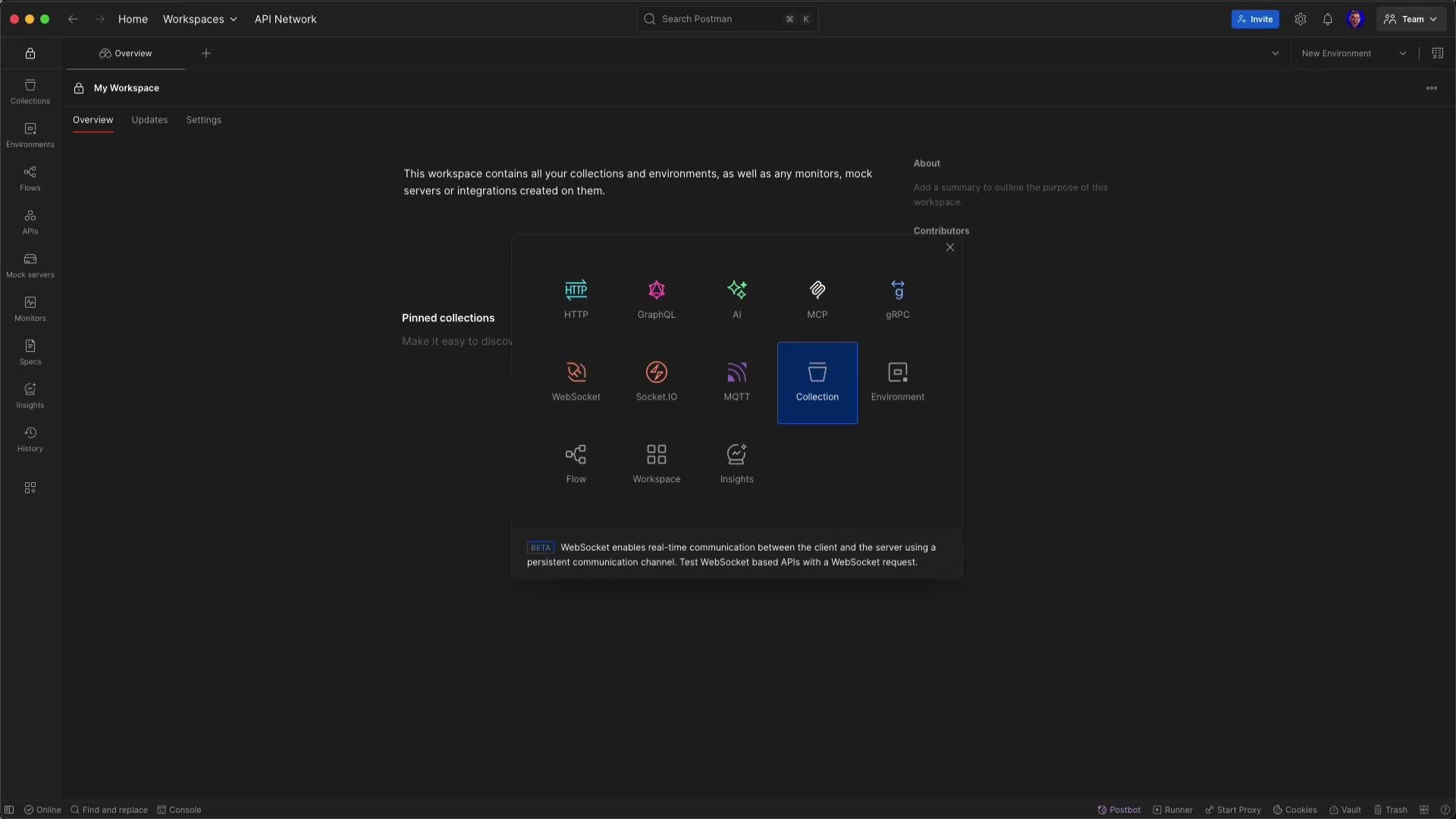1456x819 pixels.
Task: Select the Overview tab in tab bar
Action: coord(126,53)
